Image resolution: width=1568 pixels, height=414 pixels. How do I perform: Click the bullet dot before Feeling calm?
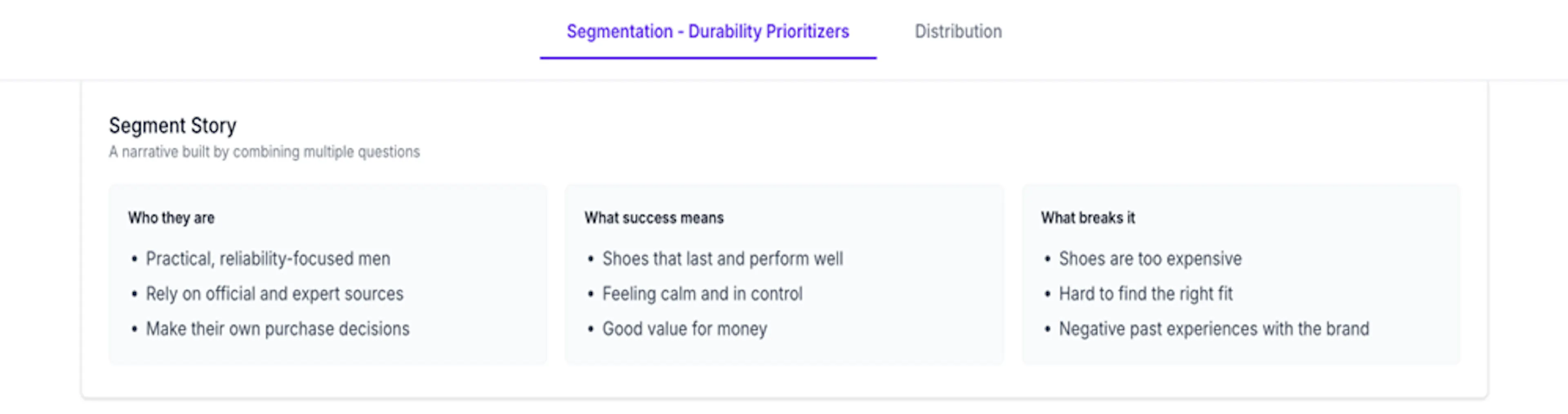coord(590,295)
